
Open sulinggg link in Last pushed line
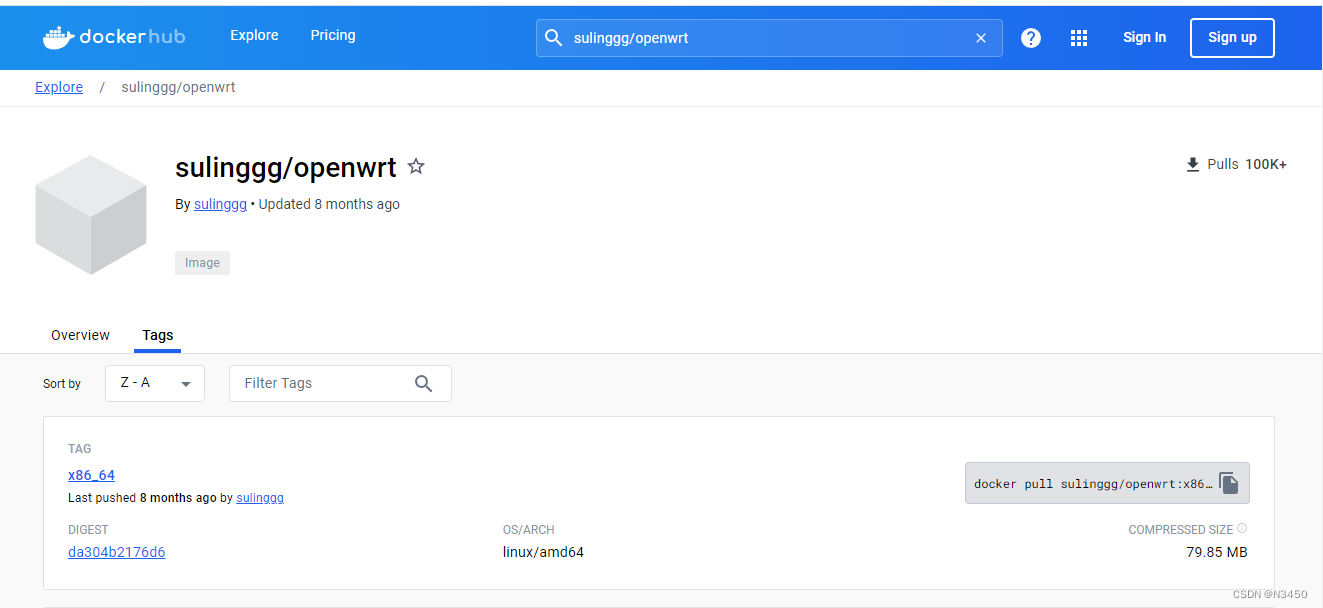click(260, 497)
